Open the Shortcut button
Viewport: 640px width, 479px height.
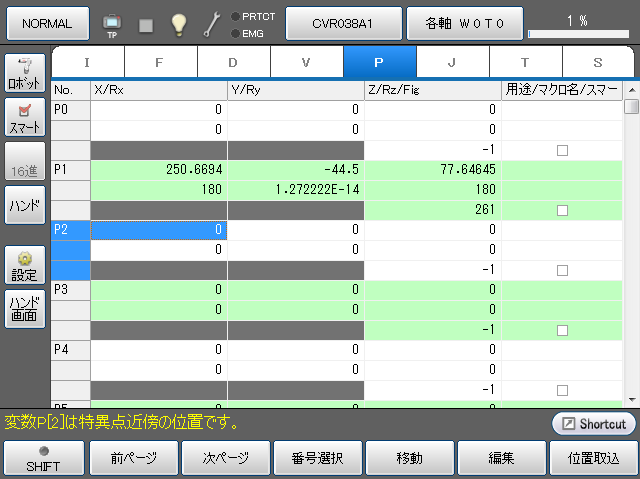tap(593, 423)
